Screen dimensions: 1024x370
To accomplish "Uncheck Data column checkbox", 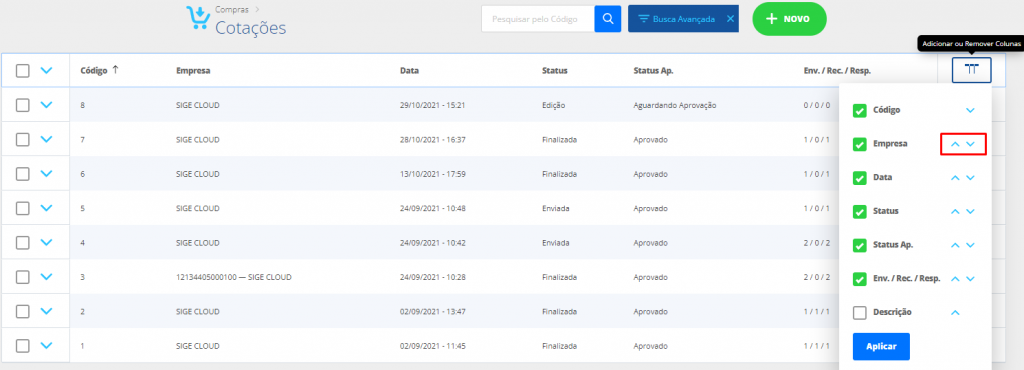I will point(859,178).
